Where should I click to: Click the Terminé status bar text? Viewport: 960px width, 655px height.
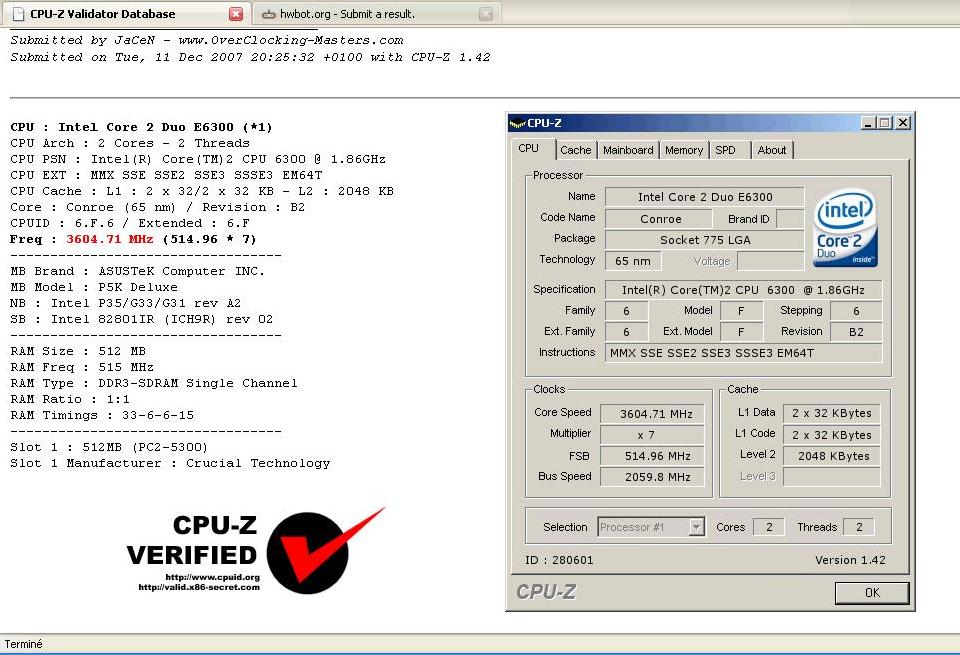point(23,644)
